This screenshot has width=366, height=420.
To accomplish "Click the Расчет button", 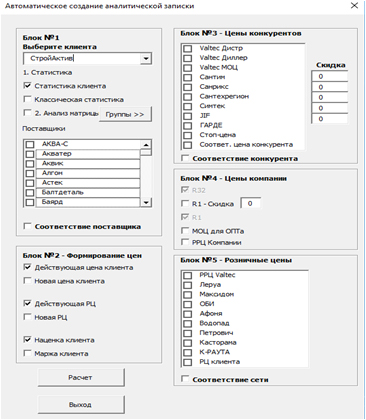I will pyautogui.click(x=81, y=378).
